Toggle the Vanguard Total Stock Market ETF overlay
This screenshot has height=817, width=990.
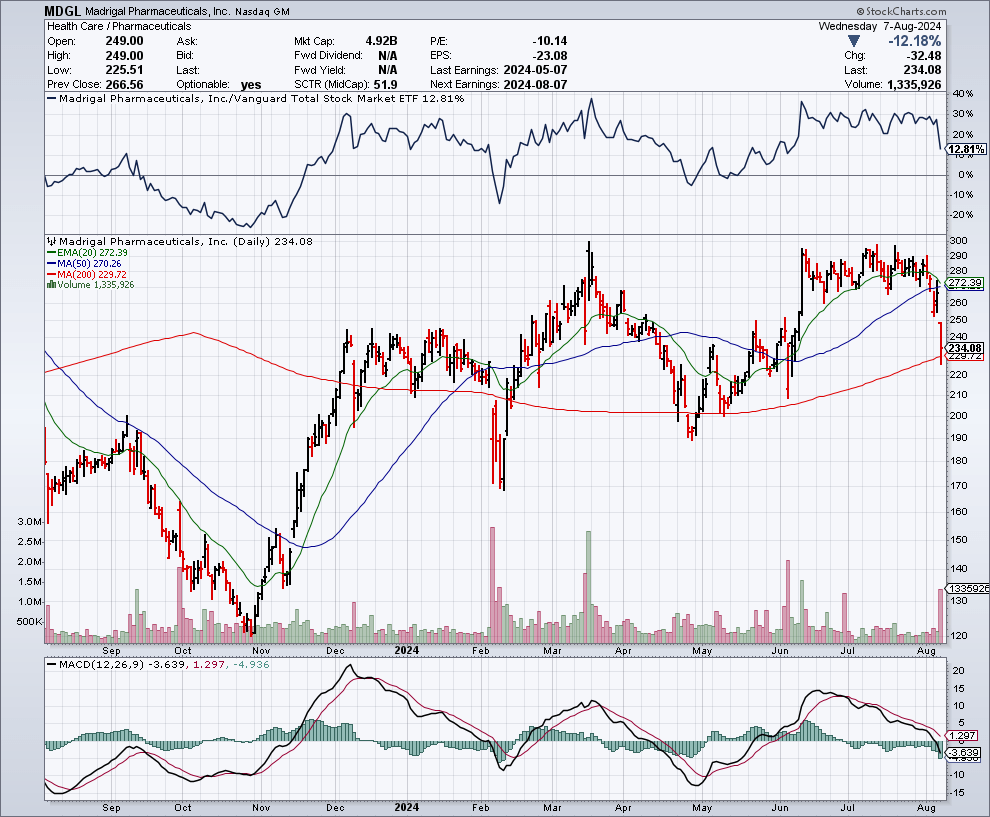[x=52, y=99]
